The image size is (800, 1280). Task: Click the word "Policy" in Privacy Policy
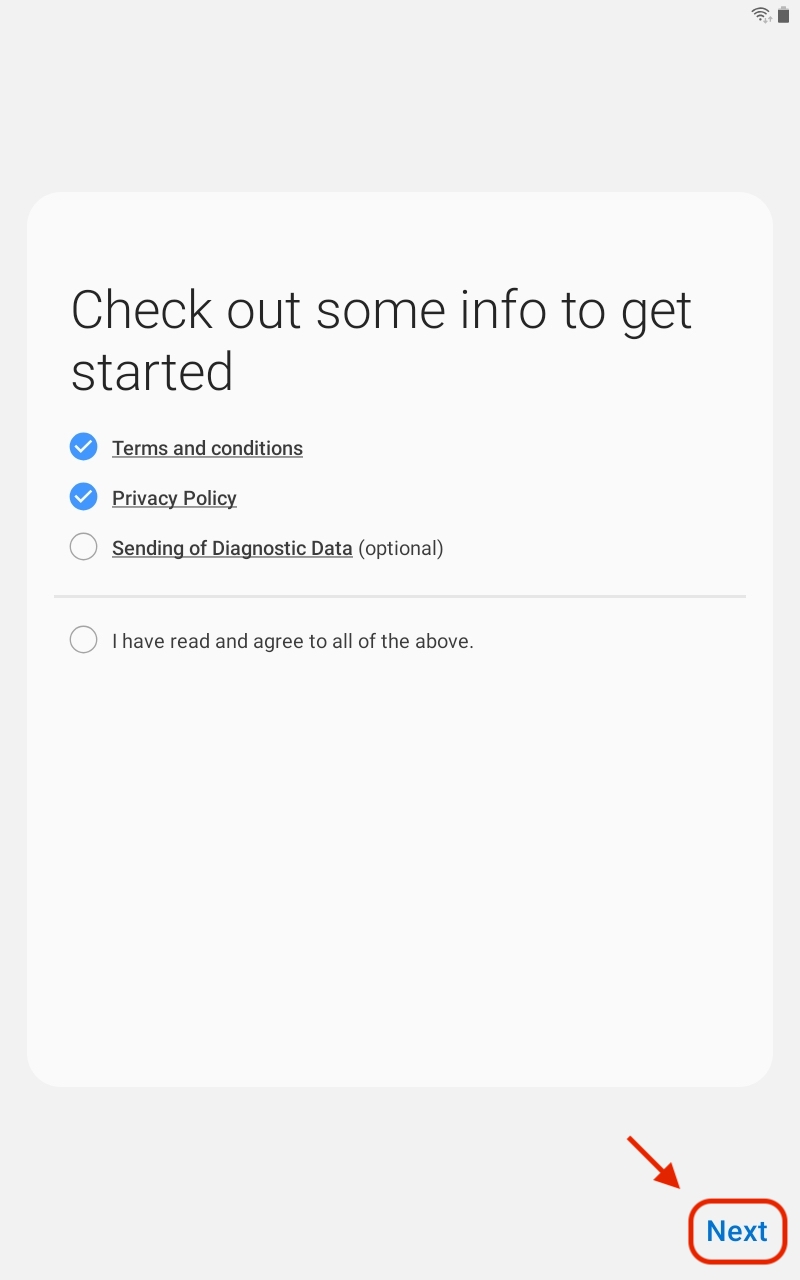coord(207,498)
